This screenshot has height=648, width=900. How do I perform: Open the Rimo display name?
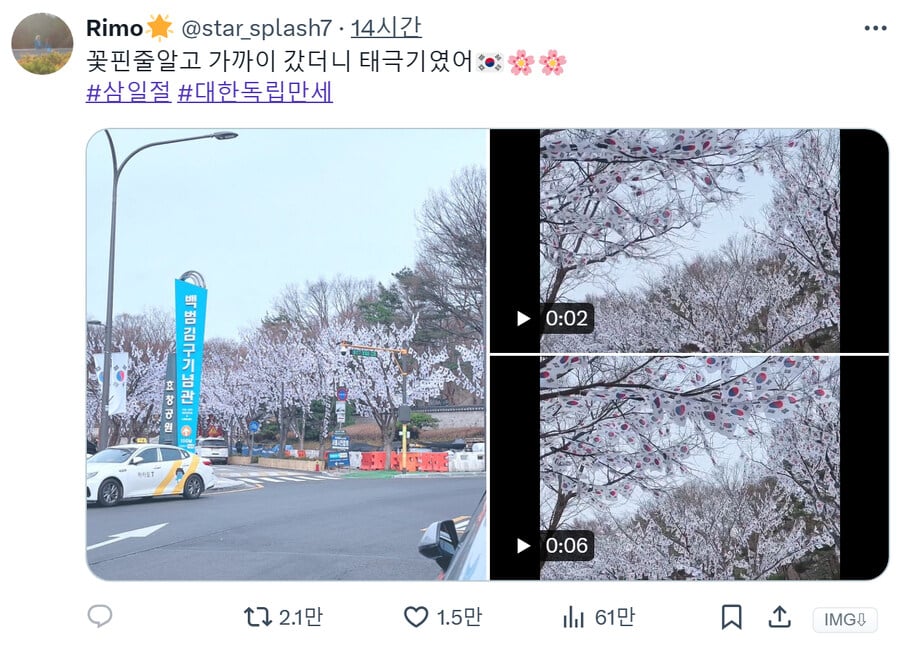tap(115, 28)
